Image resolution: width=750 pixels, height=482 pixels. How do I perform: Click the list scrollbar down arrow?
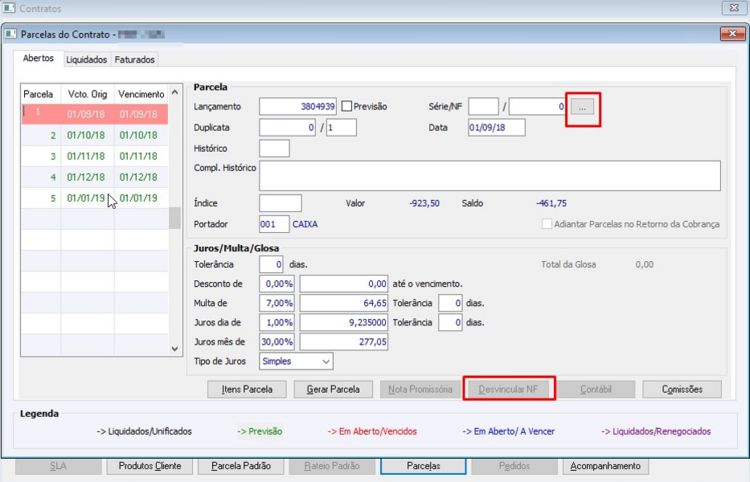pos(175,349)
